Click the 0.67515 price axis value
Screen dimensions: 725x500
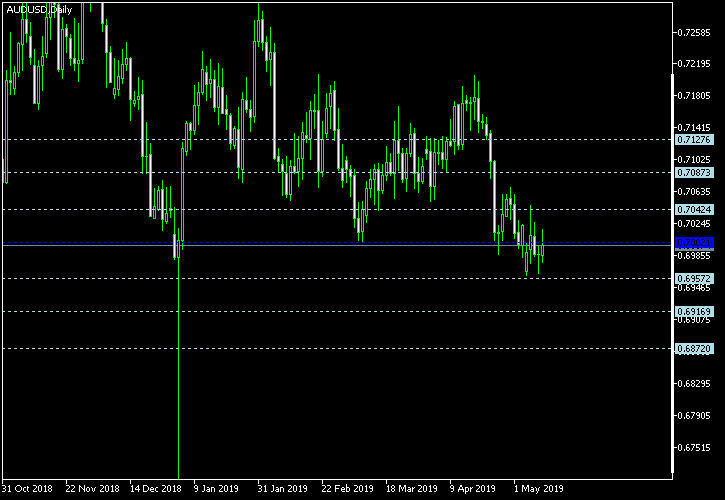tap(694, 448)
